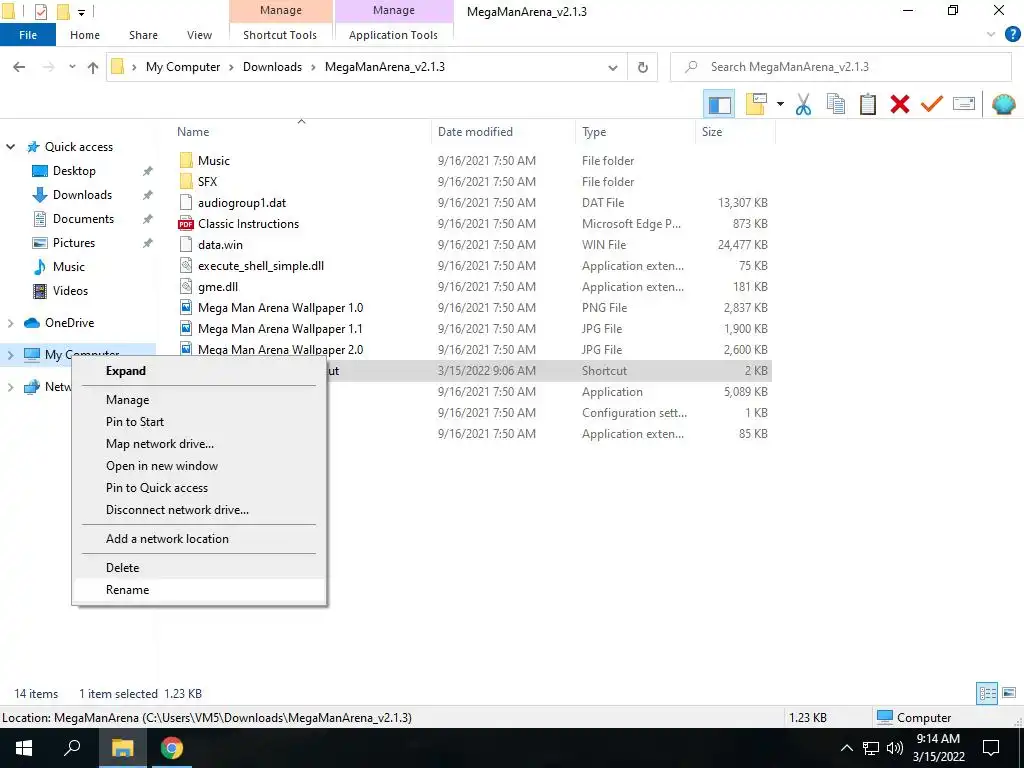This screenshot has height=768, width=1024.
Task: Click the Back navigation arrow
Action: pos(19,67)
